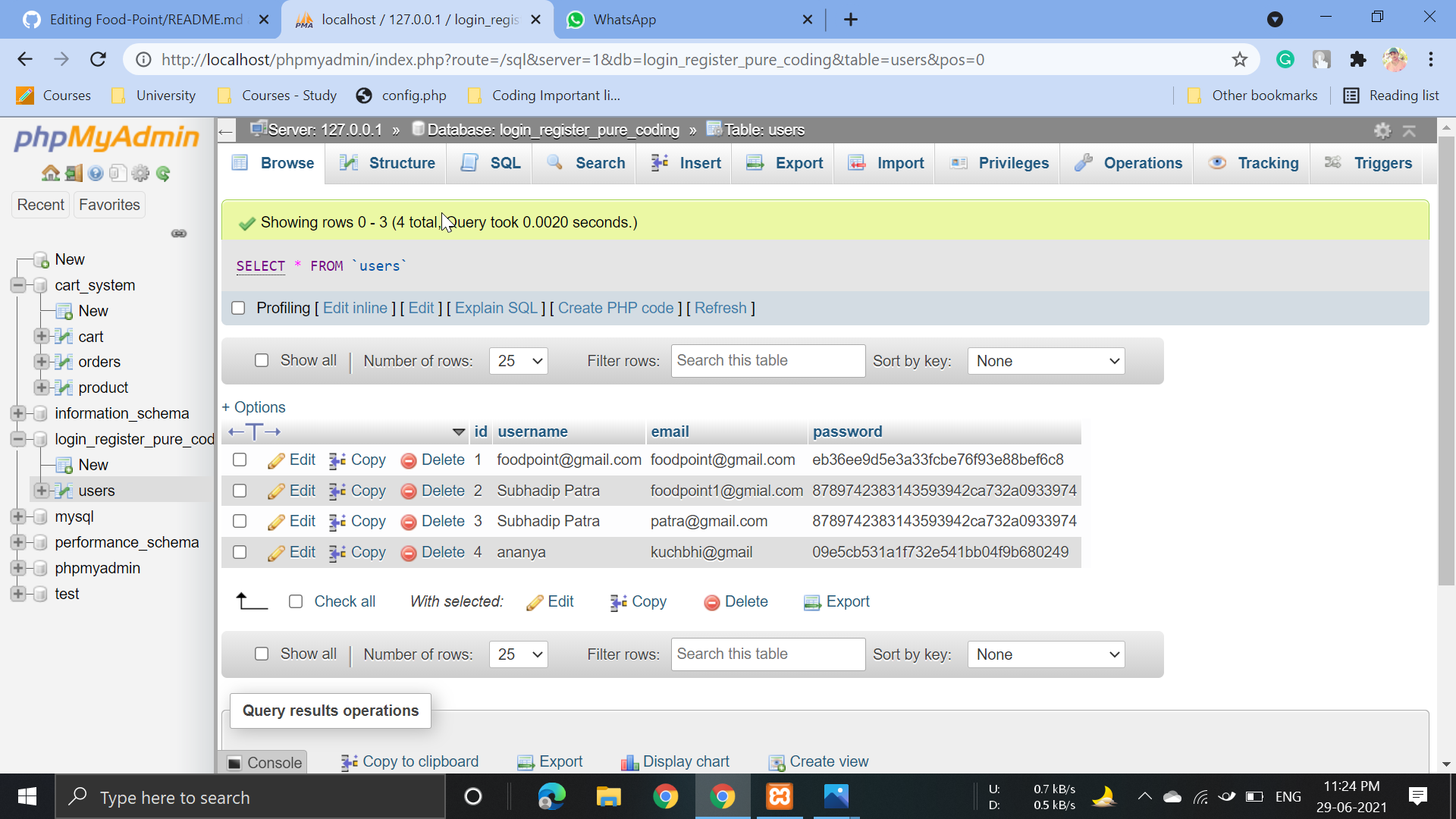
Task: Open the SQL tab
Action: click(491, 163)
